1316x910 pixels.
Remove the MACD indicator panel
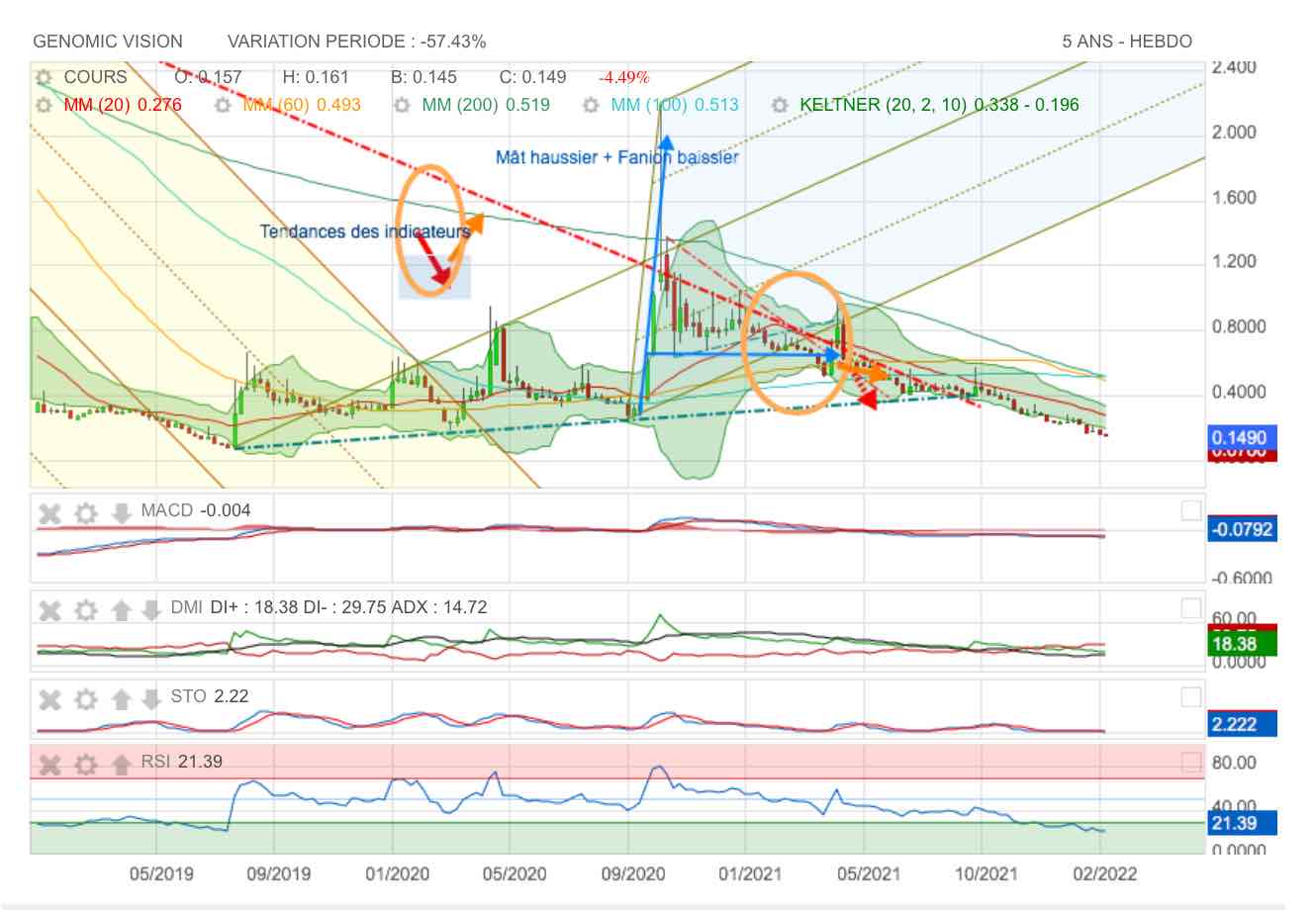49,512
